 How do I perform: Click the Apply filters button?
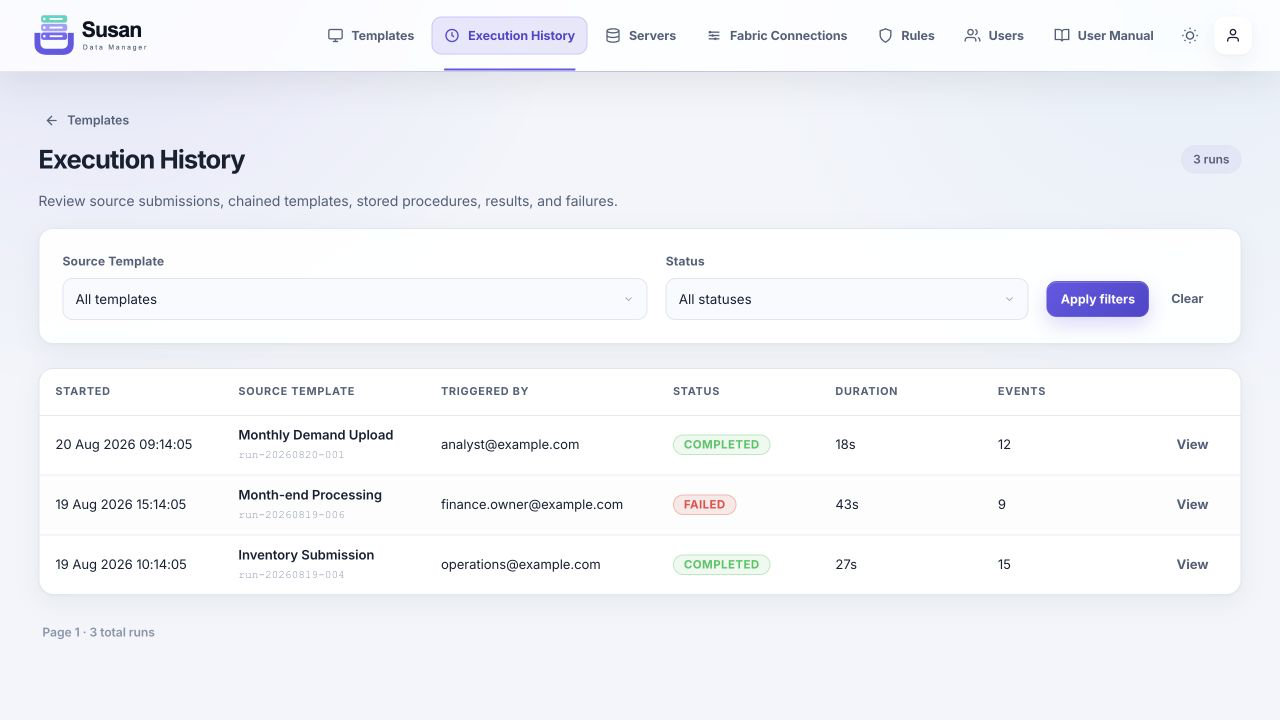coord(1098,299)
